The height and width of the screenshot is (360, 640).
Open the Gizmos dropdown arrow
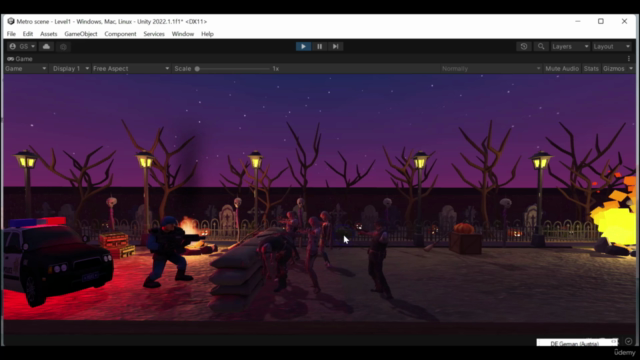coord(631,69)
